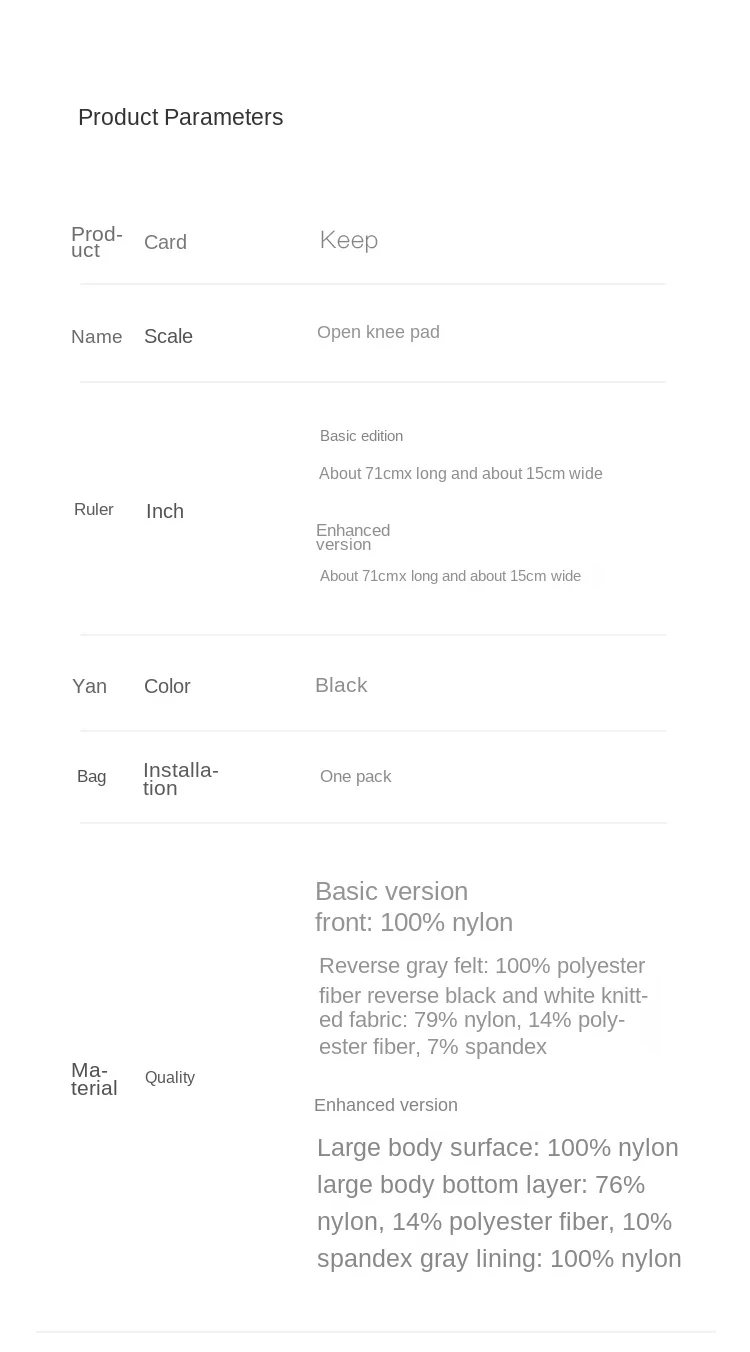
Task: Select the One pack text
Action: click(x=355, y=776)
